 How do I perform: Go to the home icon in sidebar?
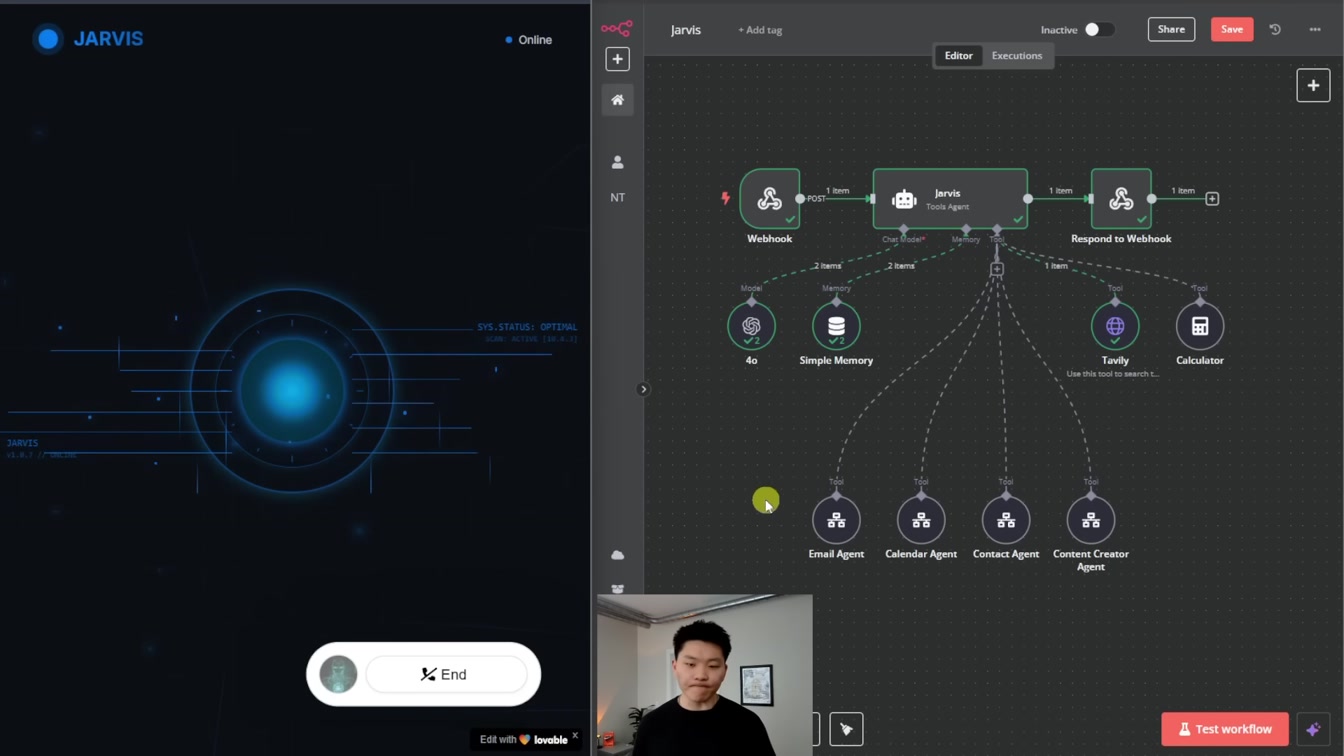pos(617,100)
